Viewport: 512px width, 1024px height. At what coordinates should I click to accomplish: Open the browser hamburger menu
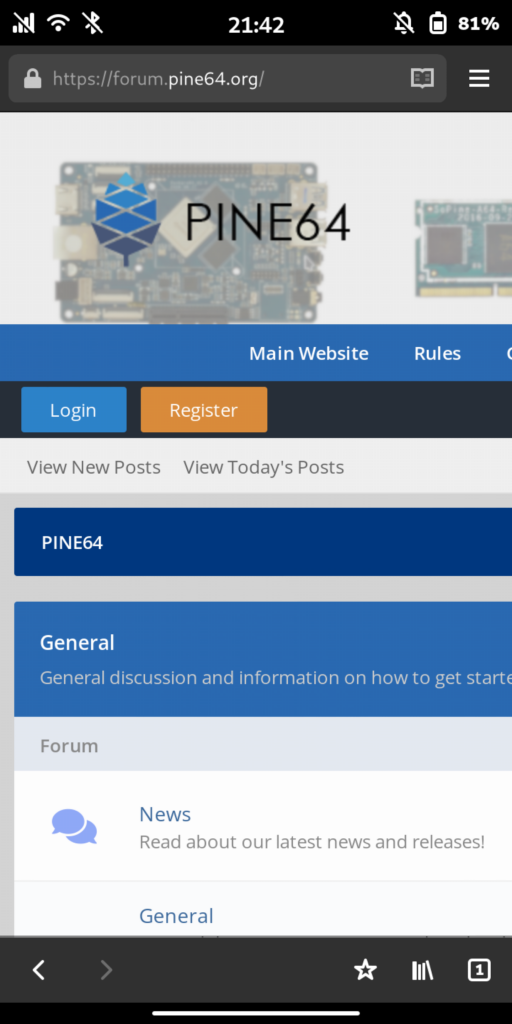479,79
